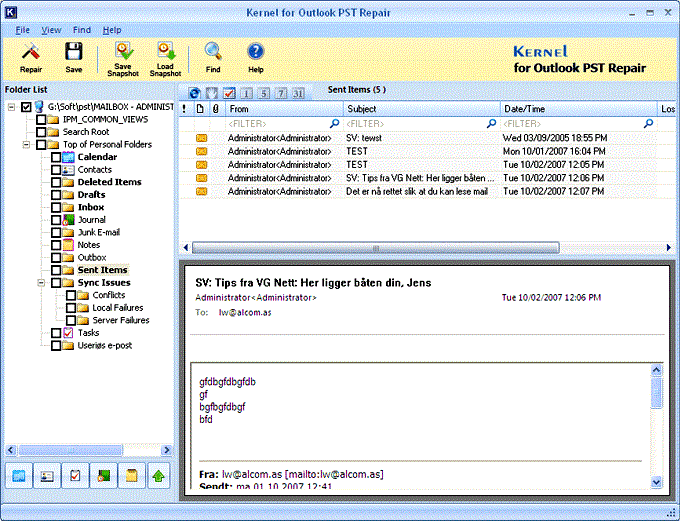This screenshot has width=680, height=521.
Task: Click the tasks checkmark shortcut icon at bottom
Action: [75, 476]
